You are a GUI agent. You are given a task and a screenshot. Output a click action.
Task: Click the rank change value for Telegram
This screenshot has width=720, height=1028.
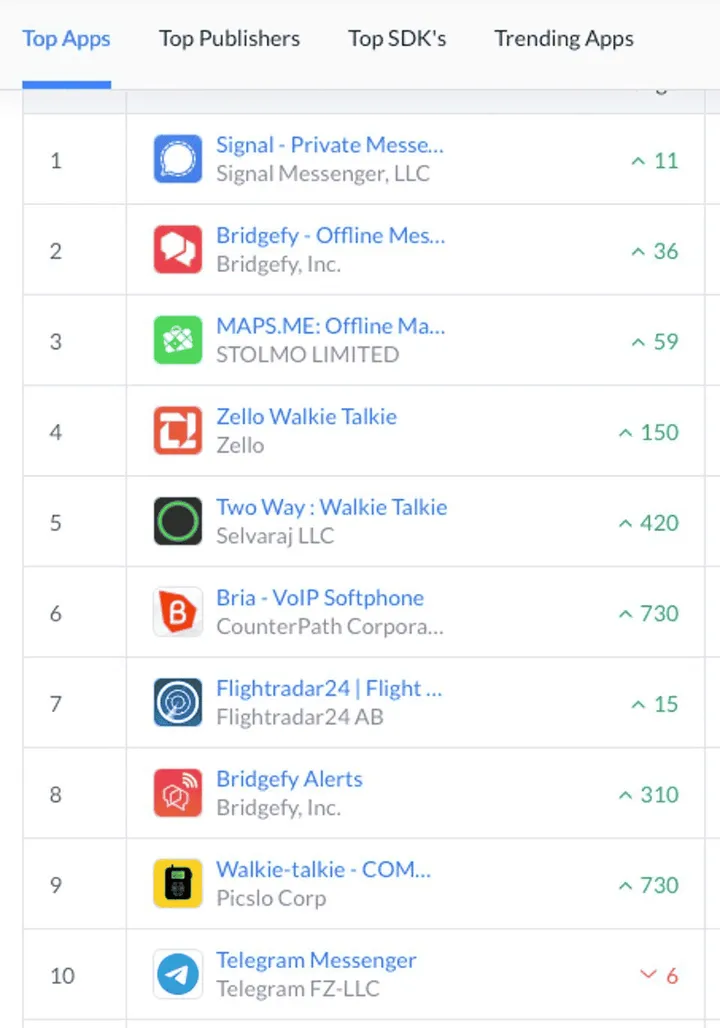coord(660,976)
